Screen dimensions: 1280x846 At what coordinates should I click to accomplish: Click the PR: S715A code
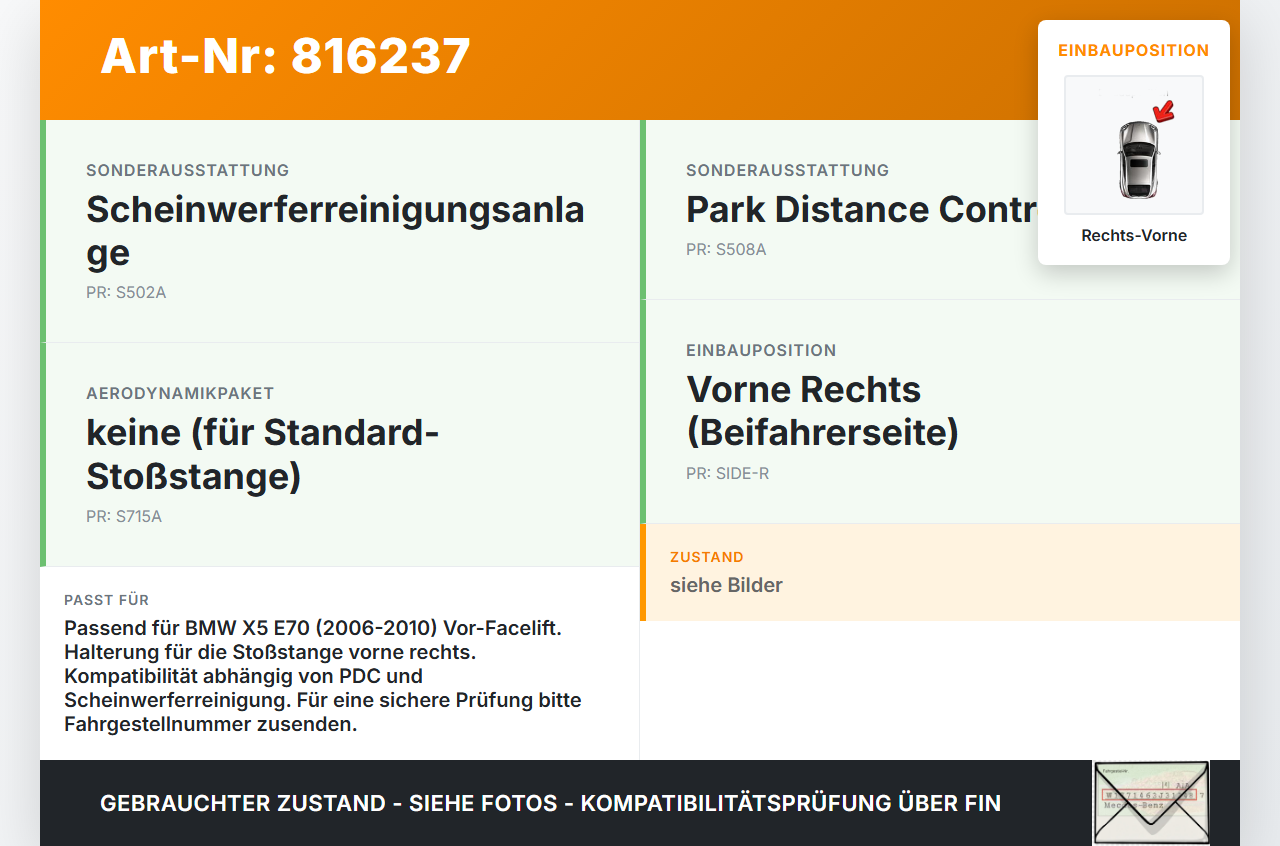[x=124, y=517]
